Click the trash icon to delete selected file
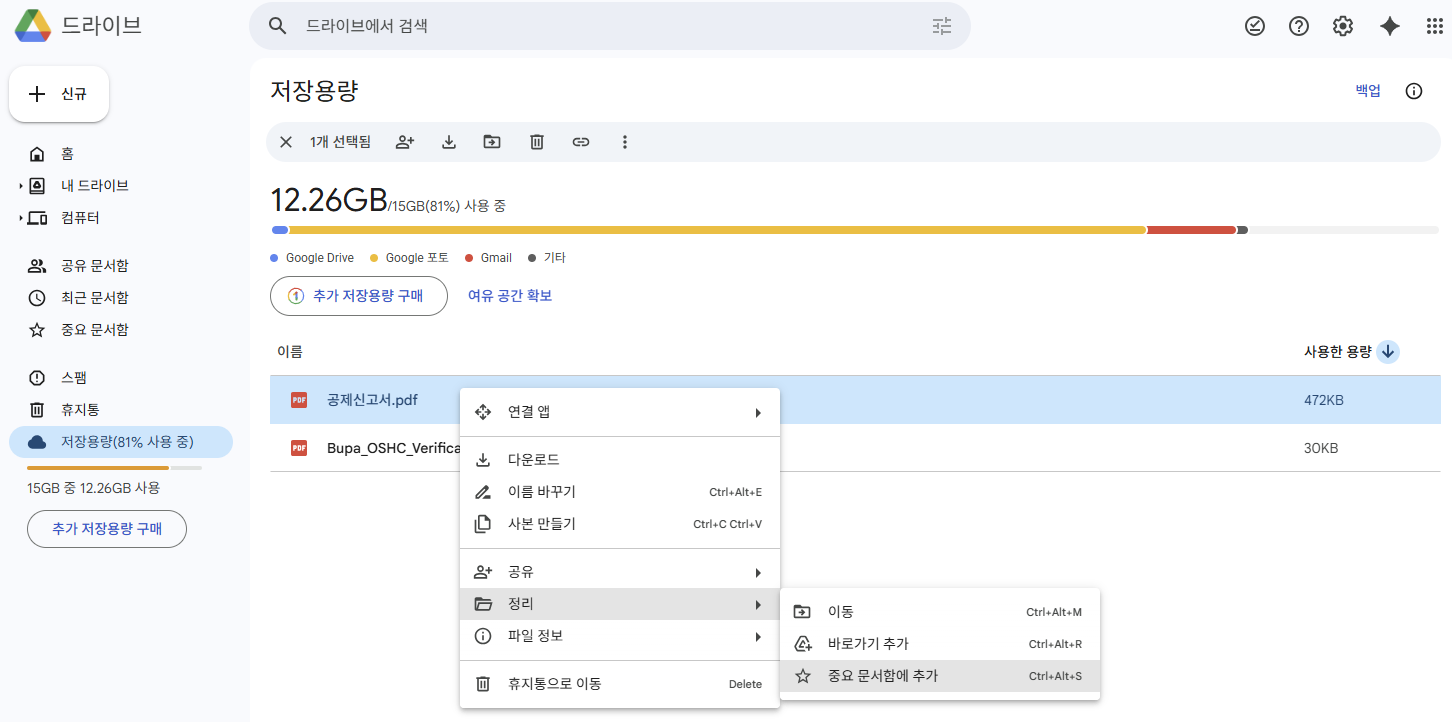Image resolution: width=1452 pixels, height=722 pixels. point(537,141)
